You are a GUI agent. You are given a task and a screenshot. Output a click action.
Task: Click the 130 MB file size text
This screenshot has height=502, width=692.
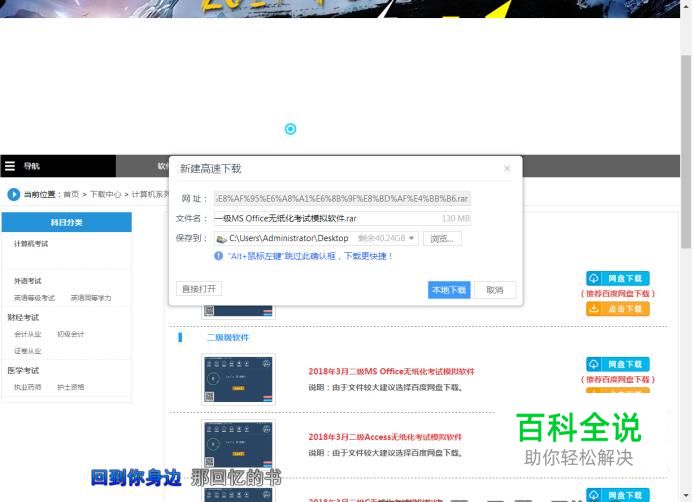(455, 218)
